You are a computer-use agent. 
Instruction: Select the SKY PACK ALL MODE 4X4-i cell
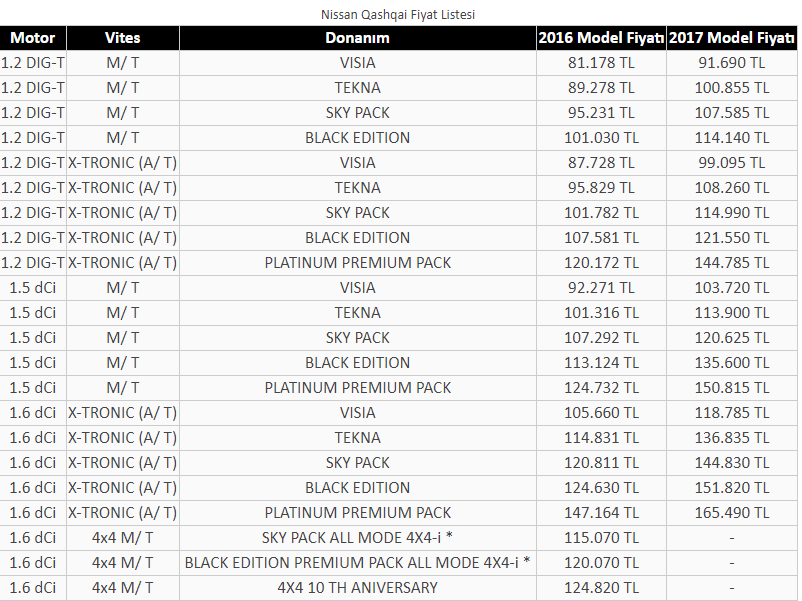tap(358, 538)
